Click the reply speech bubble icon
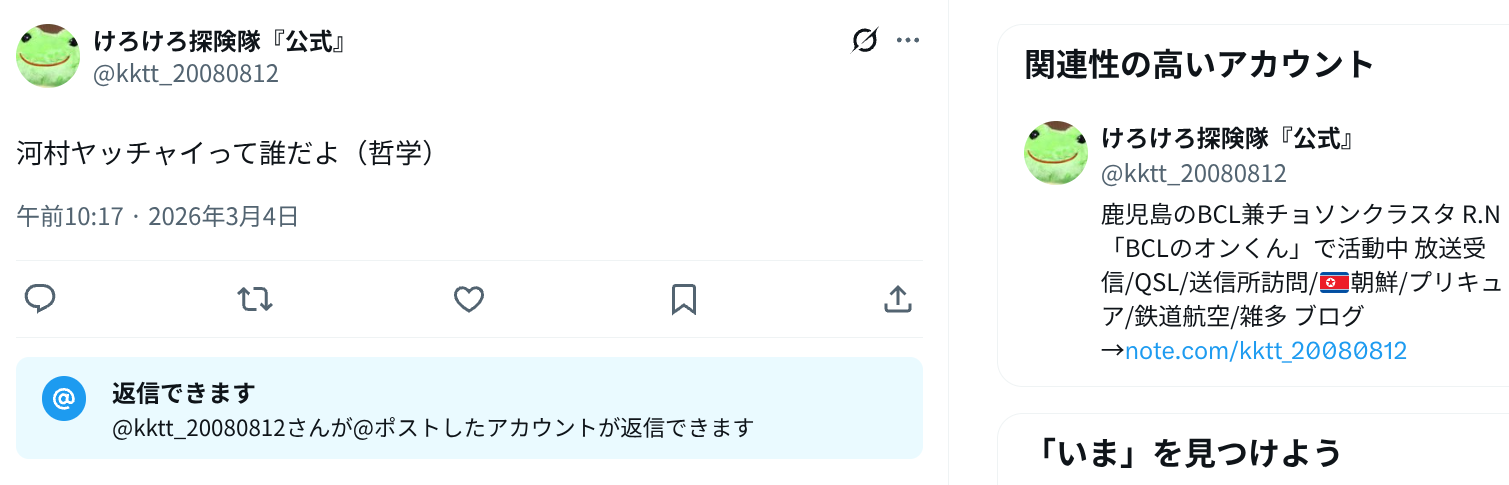Viewport: 1509px width, 485px height. coord(40,299)
